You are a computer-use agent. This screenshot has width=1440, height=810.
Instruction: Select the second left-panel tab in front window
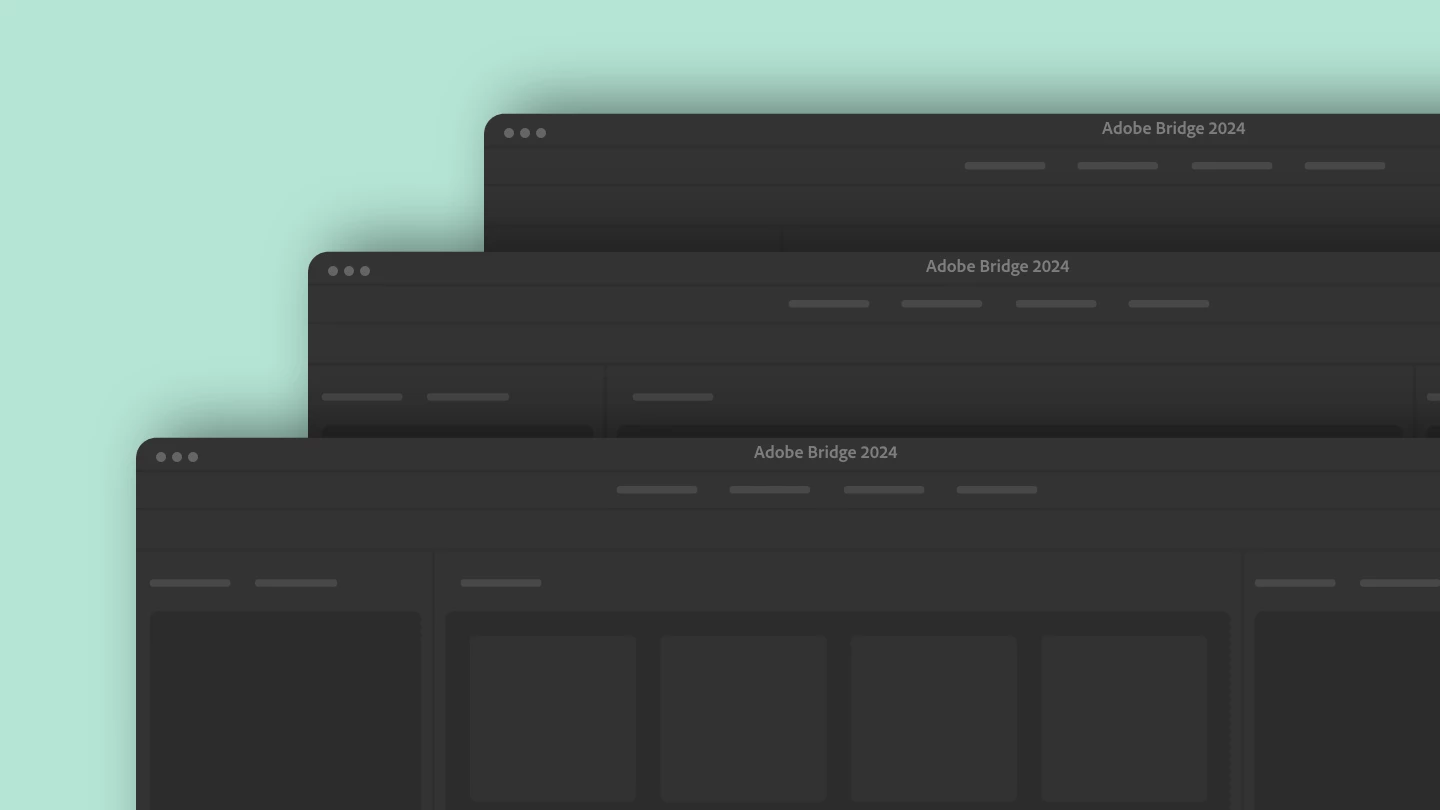(296, 583)
